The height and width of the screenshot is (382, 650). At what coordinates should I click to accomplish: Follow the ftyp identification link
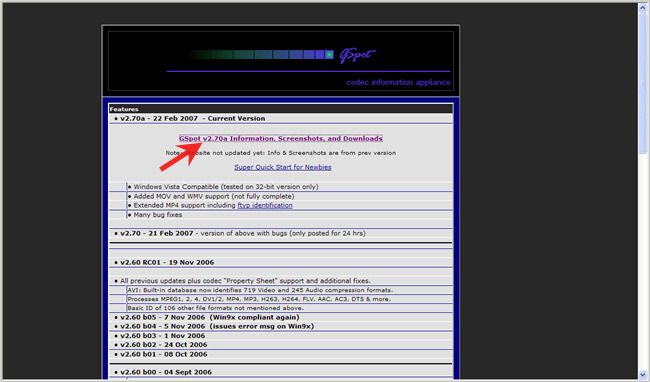pyautogui.click(x=265, y=206)
